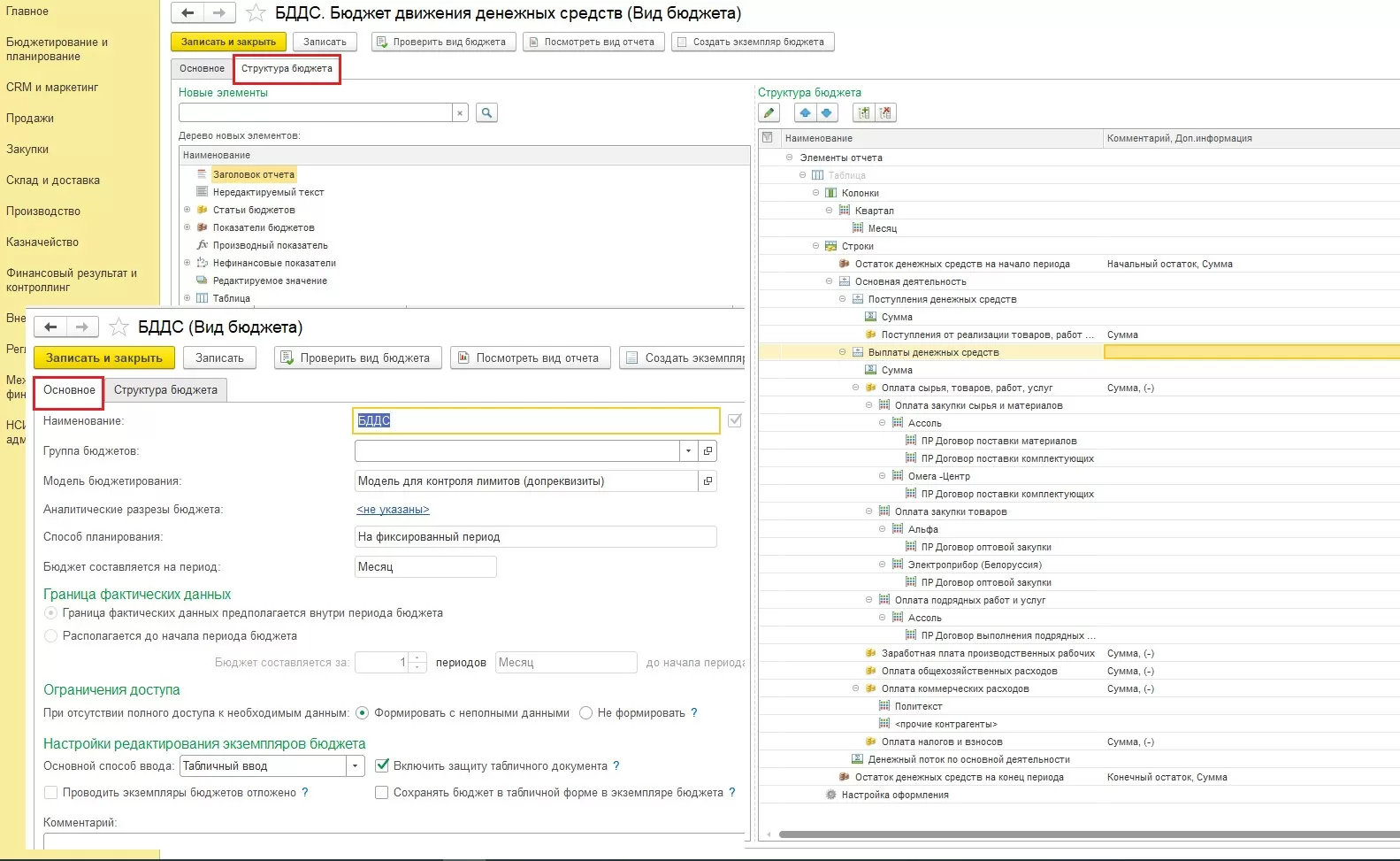
Task: Click the icon beside Редактируемое значение
Action: [x=202, y=281]
